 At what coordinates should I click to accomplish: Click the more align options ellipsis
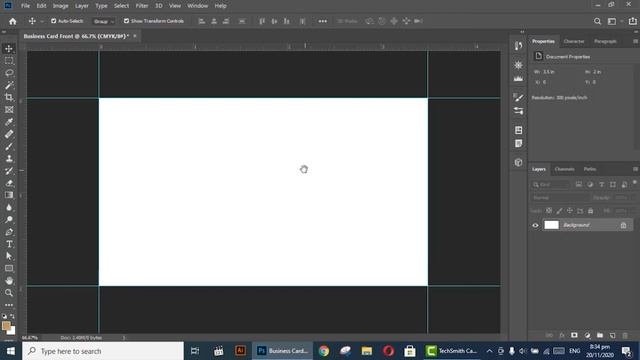coord(322,21)
